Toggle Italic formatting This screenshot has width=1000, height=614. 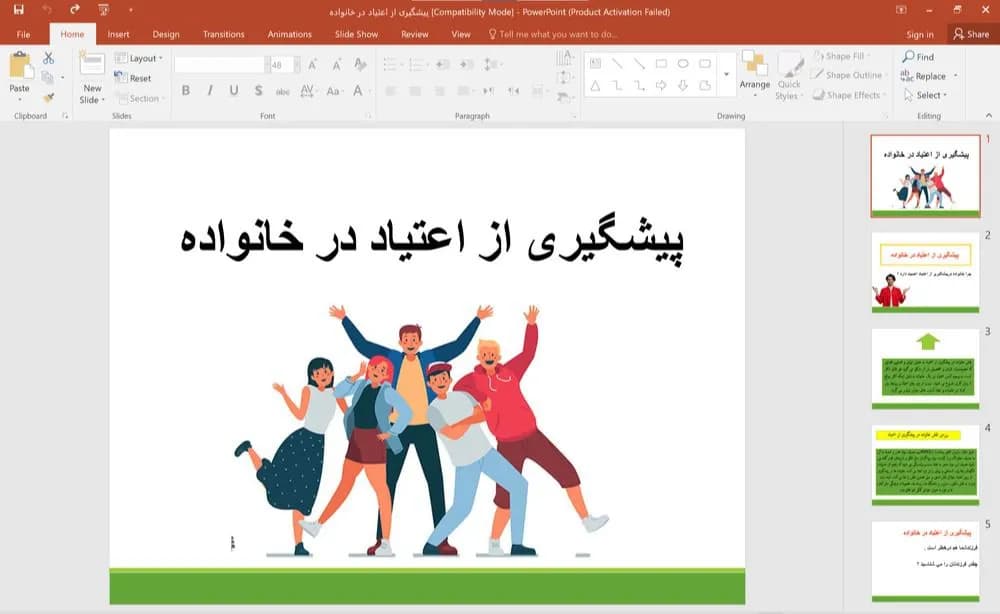210,91
